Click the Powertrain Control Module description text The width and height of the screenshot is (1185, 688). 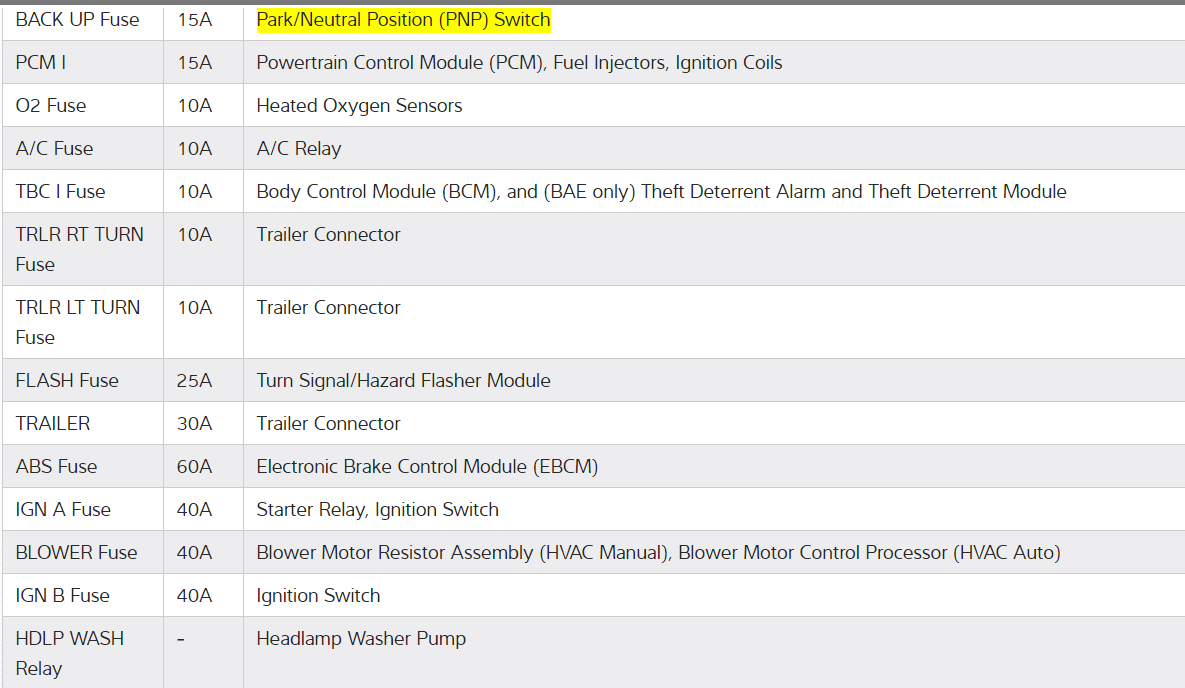519,63
